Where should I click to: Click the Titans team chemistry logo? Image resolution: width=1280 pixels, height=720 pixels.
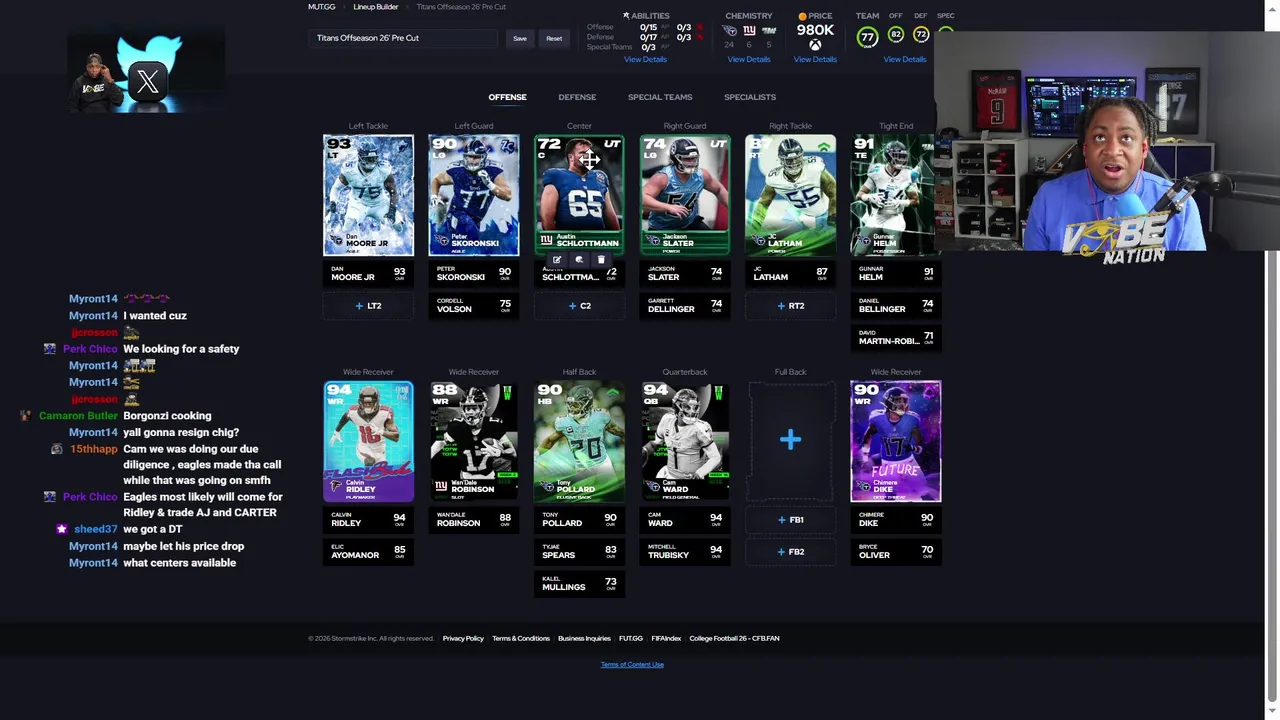(729, 31)
